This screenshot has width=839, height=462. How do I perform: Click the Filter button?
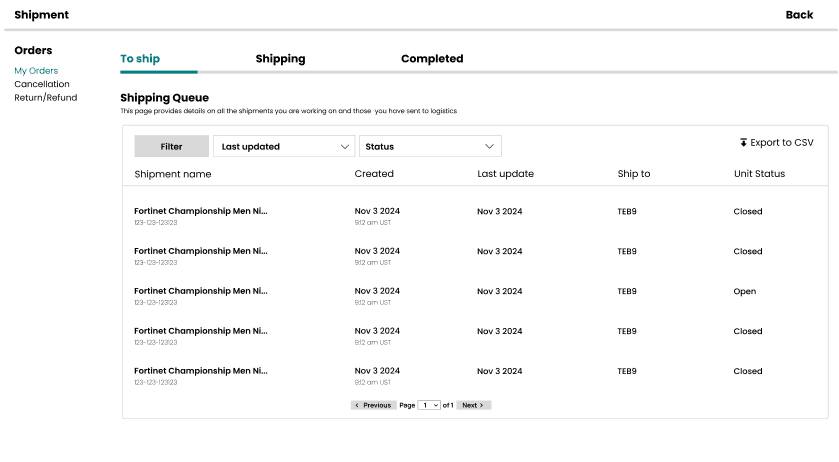click(x=172, y=147)
